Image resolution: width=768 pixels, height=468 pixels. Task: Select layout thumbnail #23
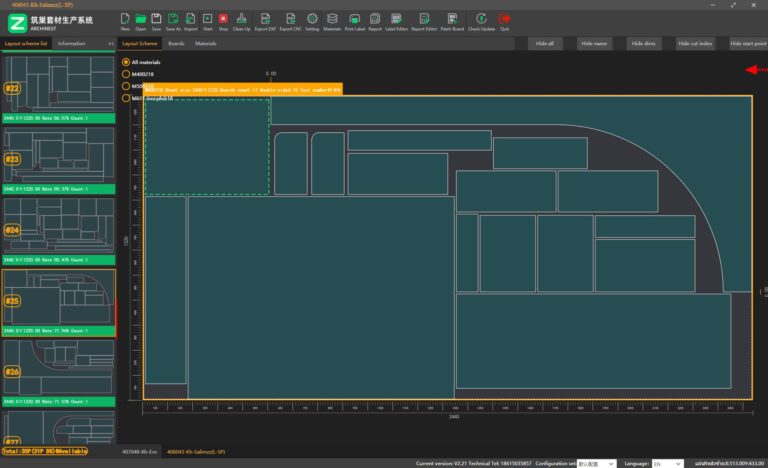click(x=59, y=156)
